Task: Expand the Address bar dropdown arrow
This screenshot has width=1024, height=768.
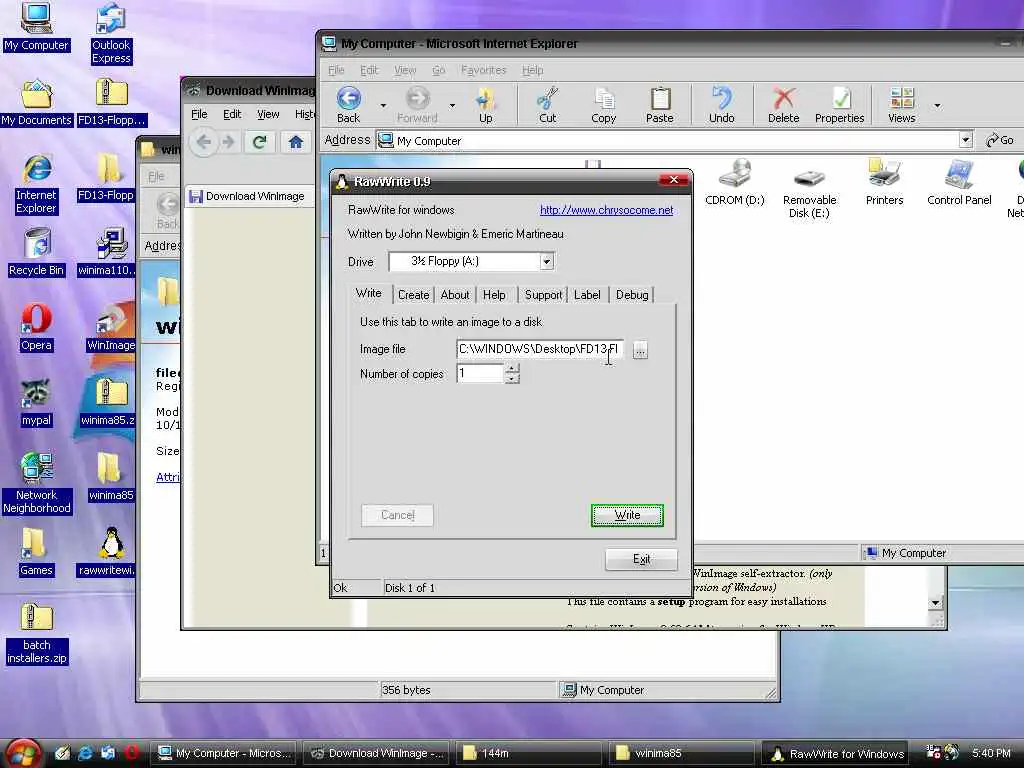Action: click(x=965, y=140)
